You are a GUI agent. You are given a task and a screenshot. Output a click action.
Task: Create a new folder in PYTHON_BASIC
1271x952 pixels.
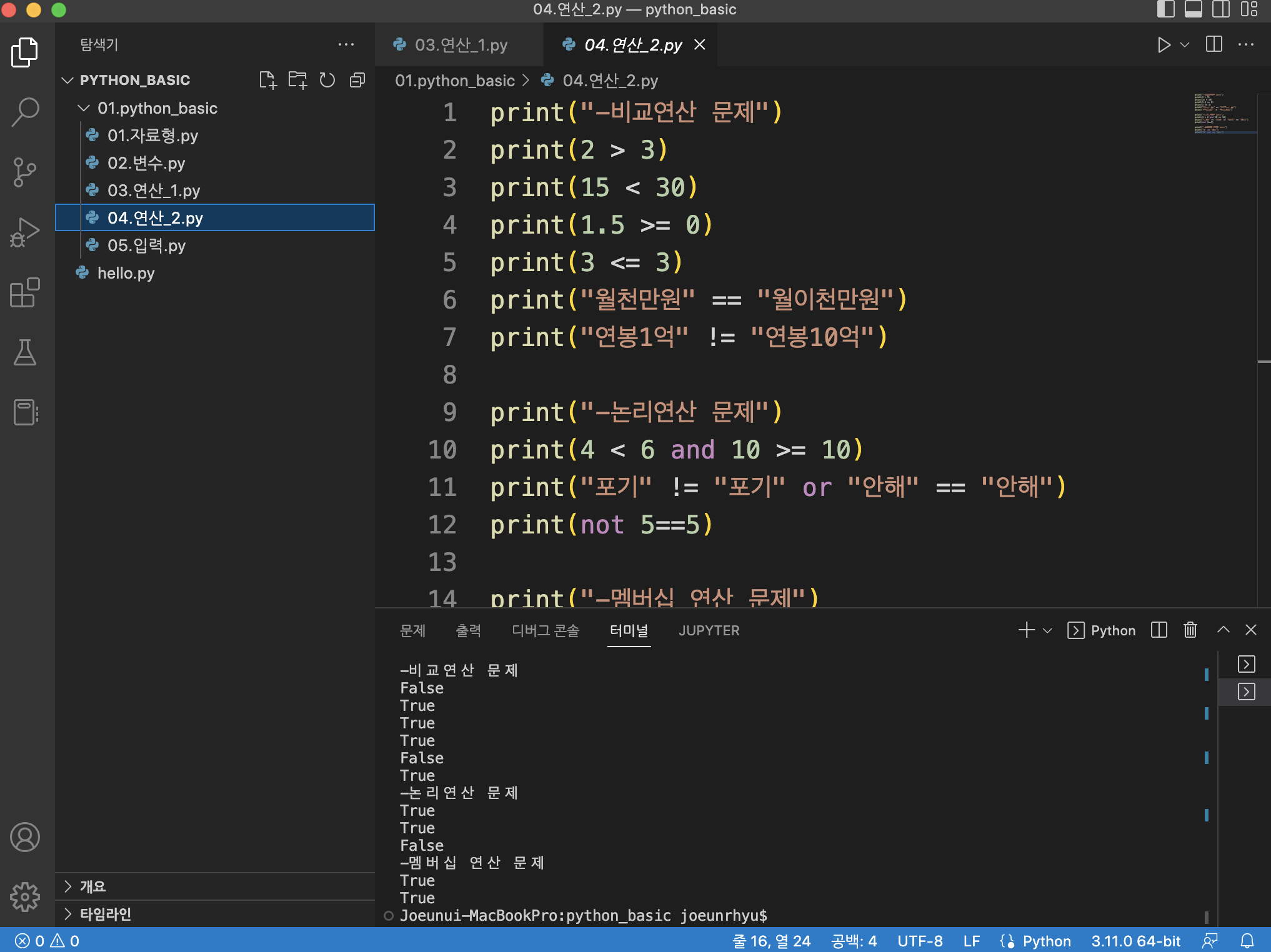[x=297, y=80]
